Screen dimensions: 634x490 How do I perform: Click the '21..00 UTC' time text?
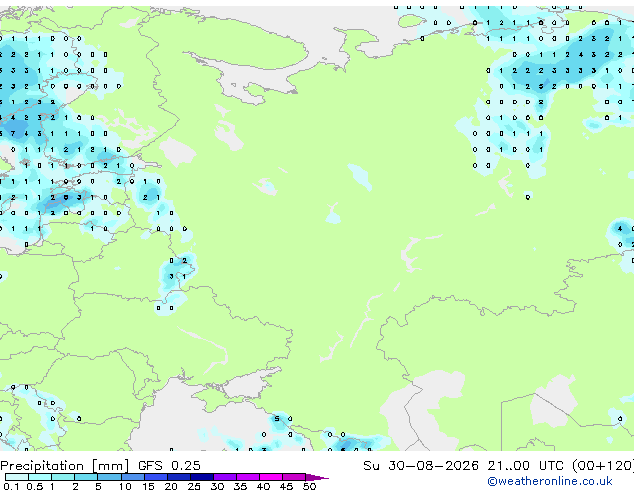(x=525, y=466)
